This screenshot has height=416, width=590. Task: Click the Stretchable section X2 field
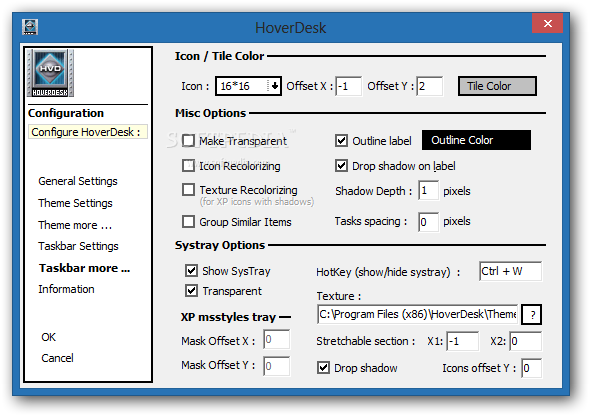[x=526, y=341]
